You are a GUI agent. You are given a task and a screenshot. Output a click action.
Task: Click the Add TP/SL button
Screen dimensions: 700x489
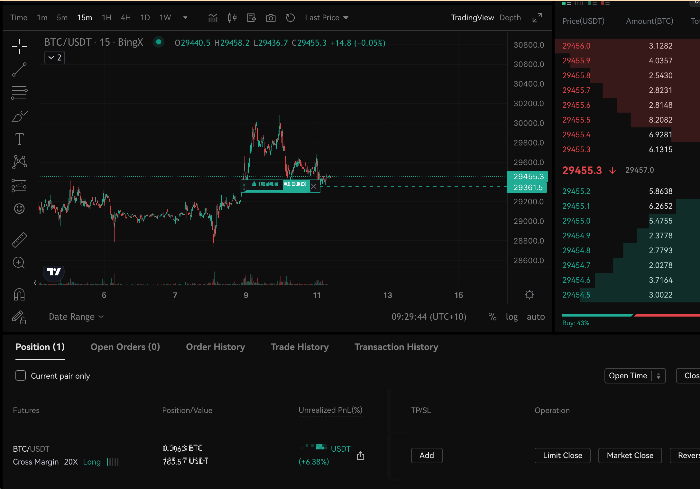pyautogui.click(x=427, y=456)
